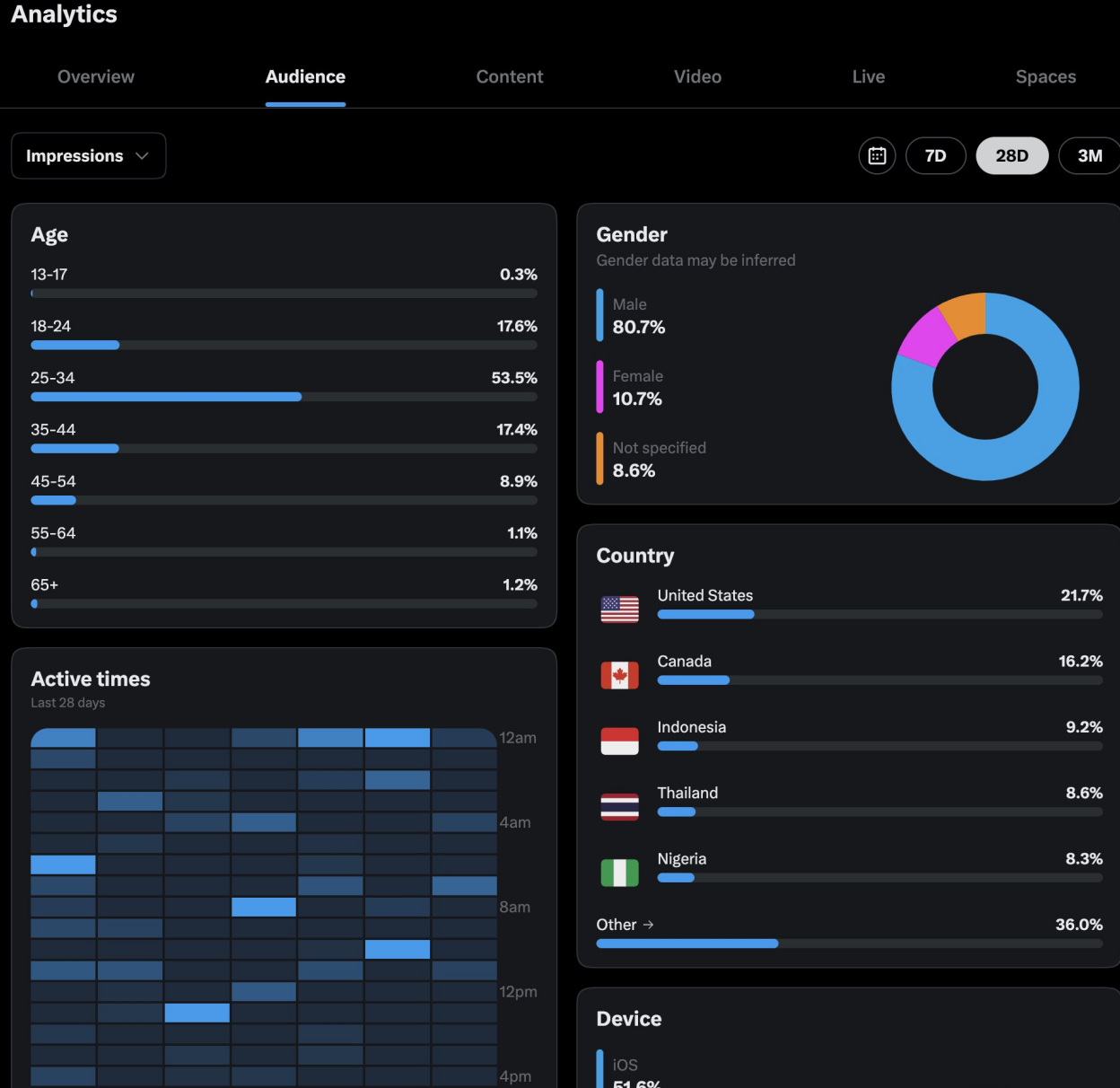This screenshot has width=1120, height=1088.
Task: Click the Device panel heading
Action: pyautogui.click(x=629, y=1019)
